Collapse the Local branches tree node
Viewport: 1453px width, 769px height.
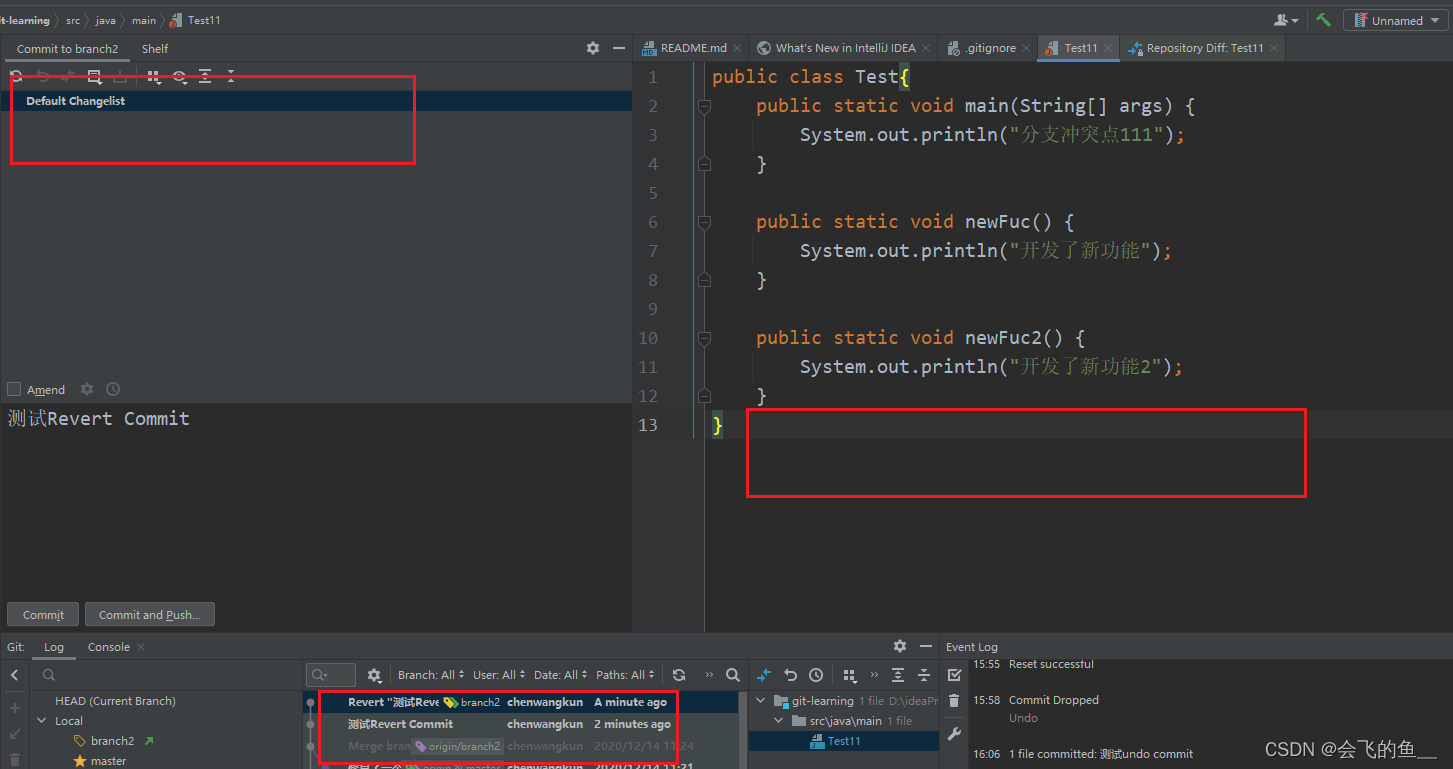point(42,721)
